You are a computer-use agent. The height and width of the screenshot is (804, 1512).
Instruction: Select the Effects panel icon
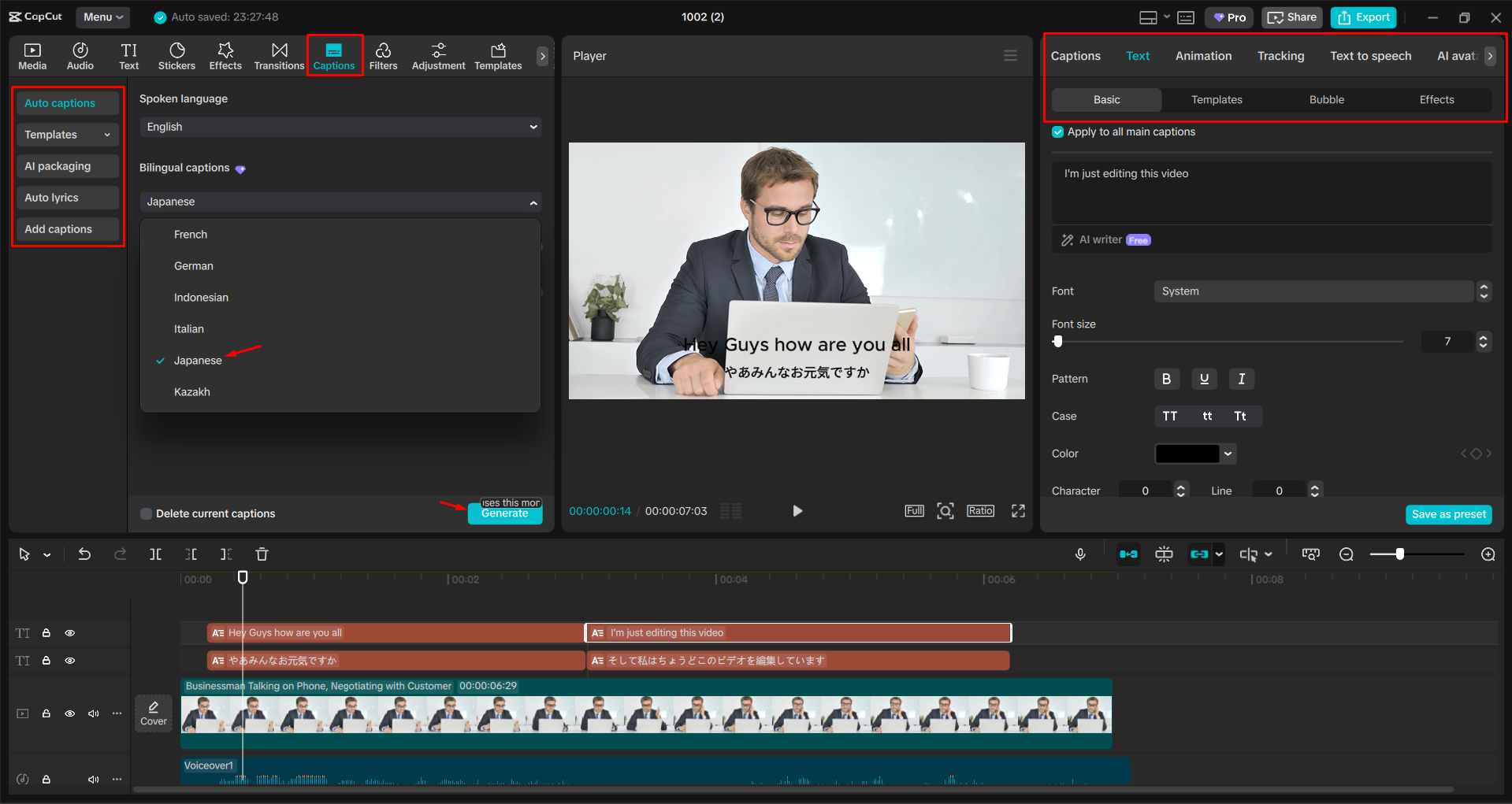(x=225, y=55)
